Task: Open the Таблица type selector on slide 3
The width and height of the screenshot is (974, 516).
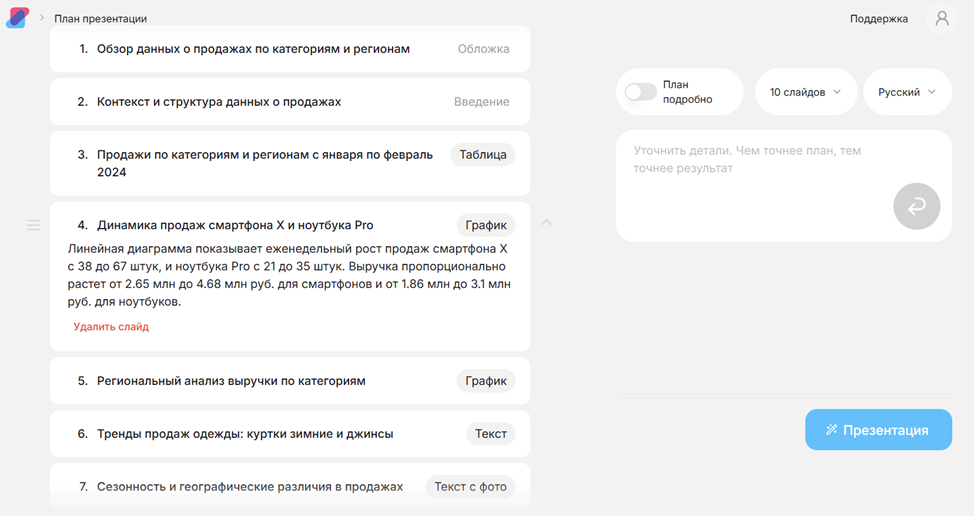Action: click(x=483, y=155)
